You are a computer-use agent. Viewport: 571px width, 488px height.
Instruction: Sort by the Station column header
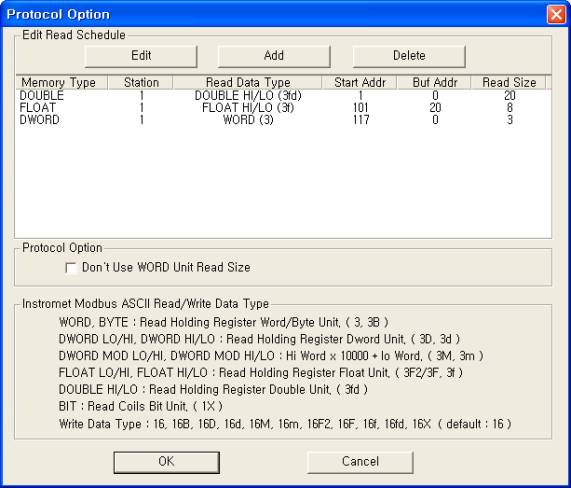click(140, 82)
